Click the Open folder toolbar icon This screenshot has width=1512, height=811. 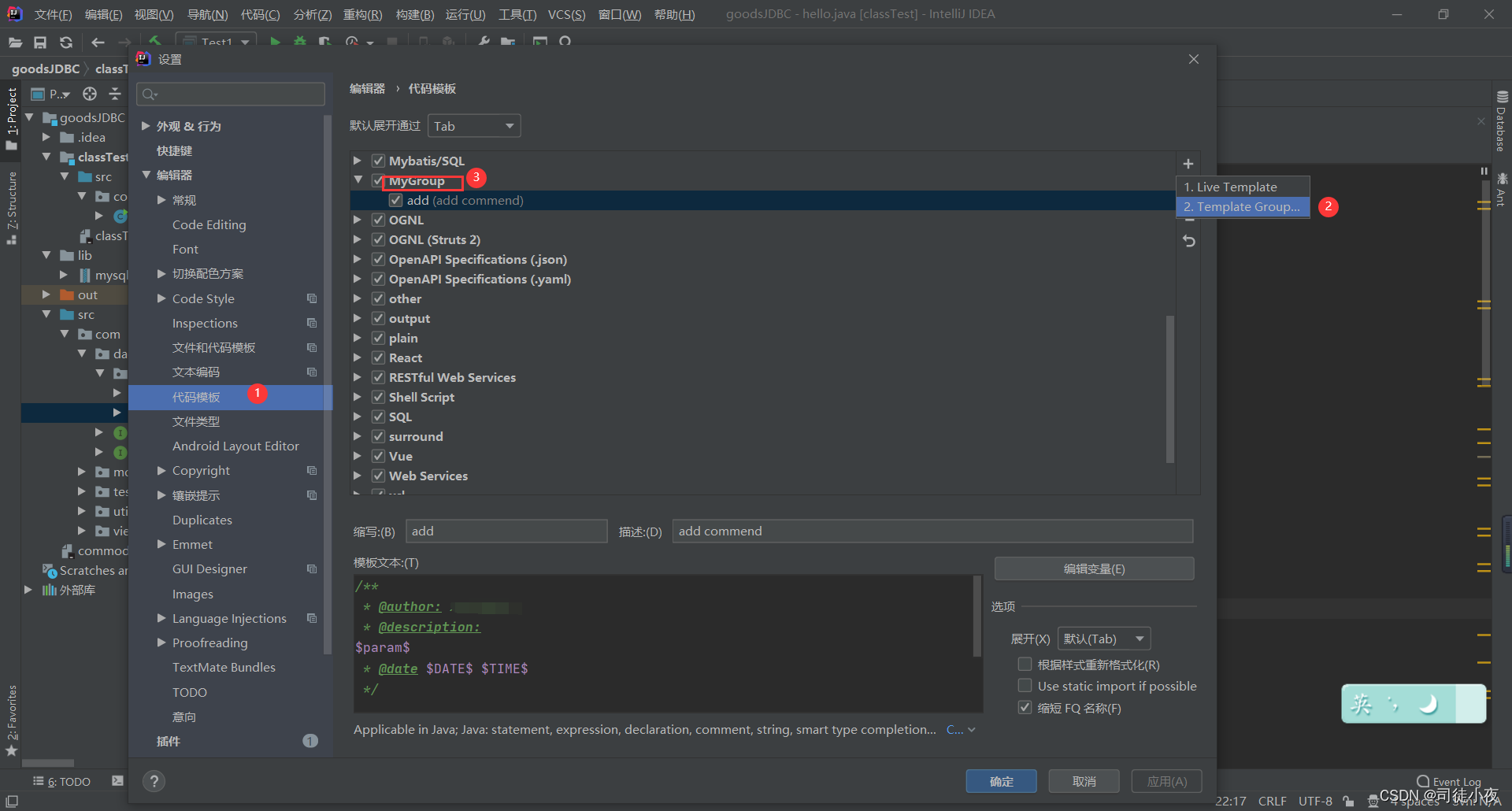point(16,43)
